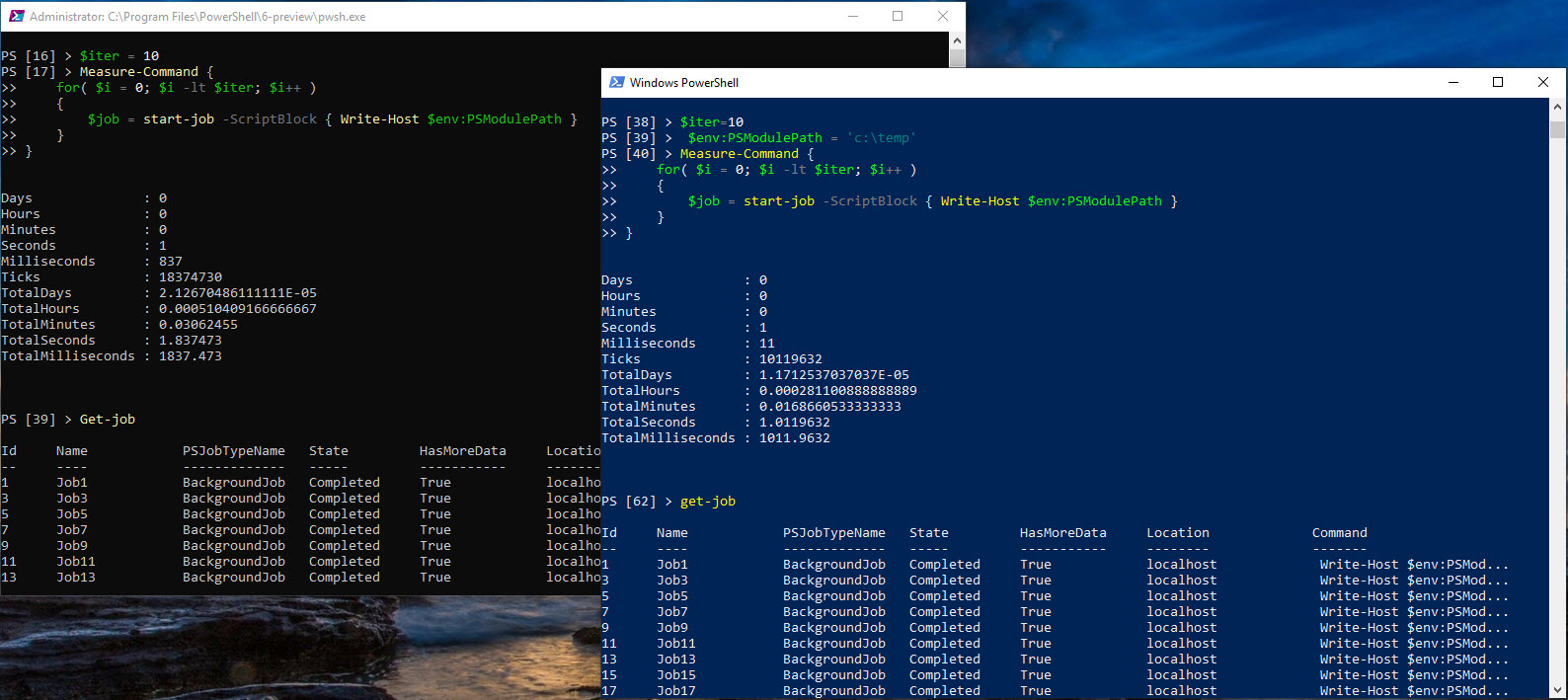Click Ticks value 18374730

tap(191, 277)
